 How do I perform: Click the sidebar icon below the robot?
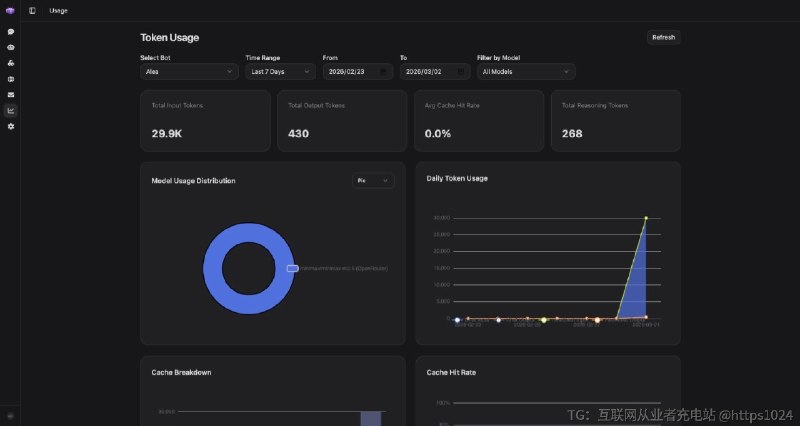pos(11,63)
